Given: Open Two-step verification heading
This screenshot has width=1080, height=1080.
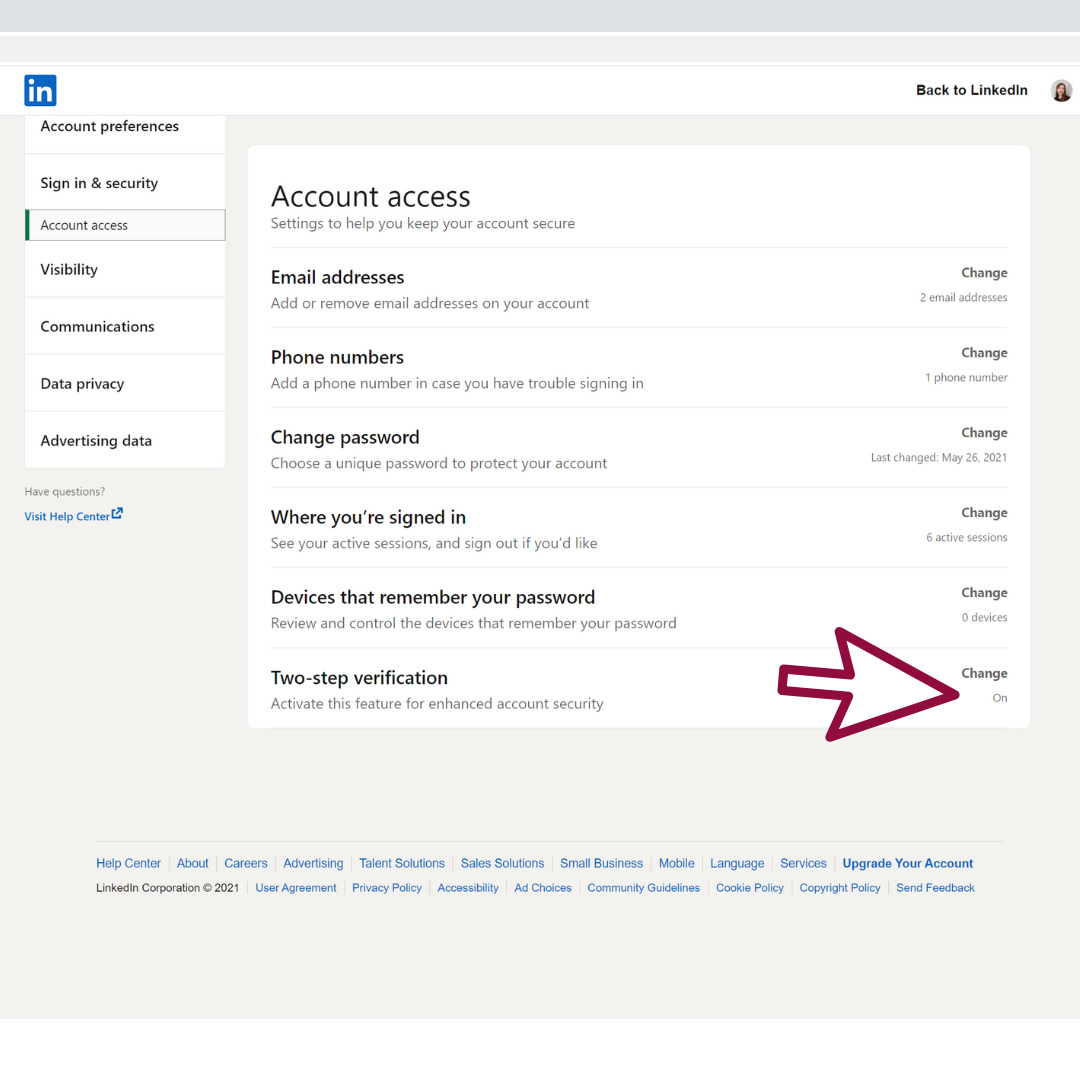Looking at the screenshot, I should tap(359, 678).
